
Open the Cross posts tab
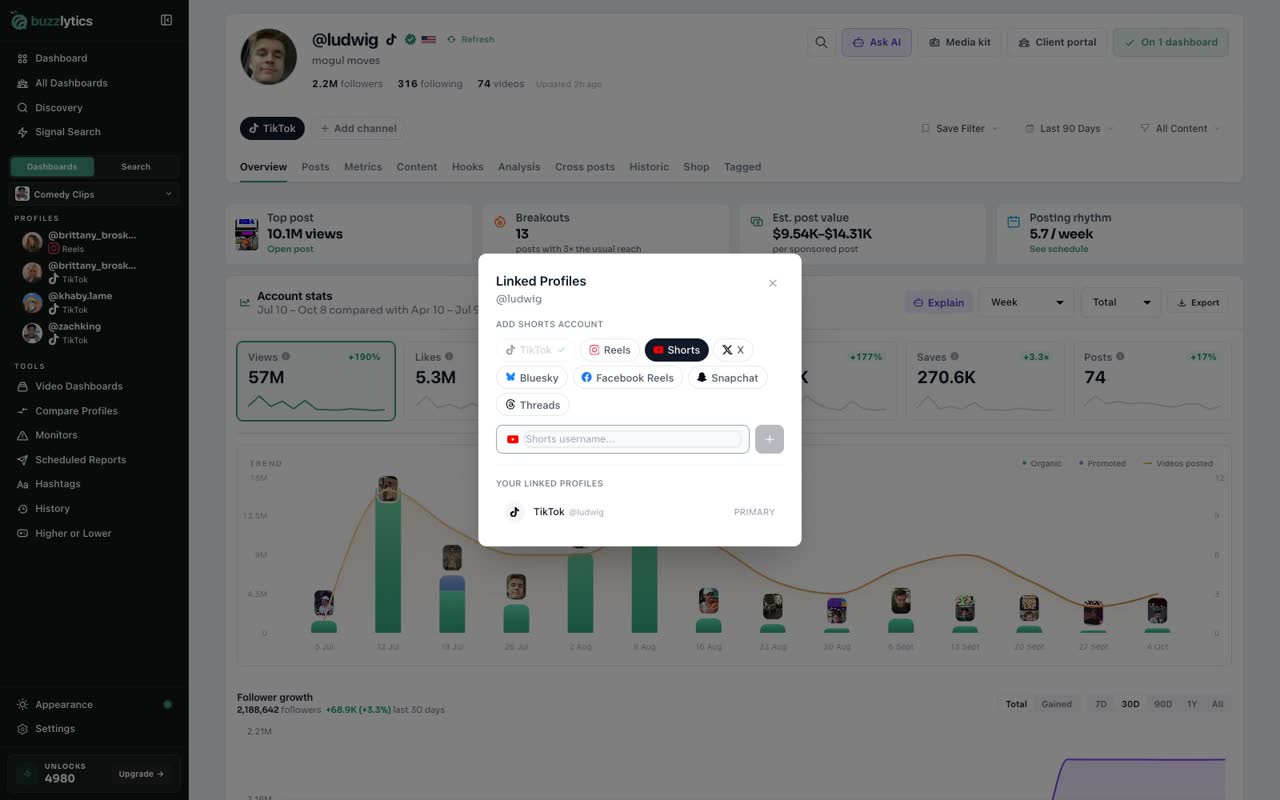(x=585, y=167)
